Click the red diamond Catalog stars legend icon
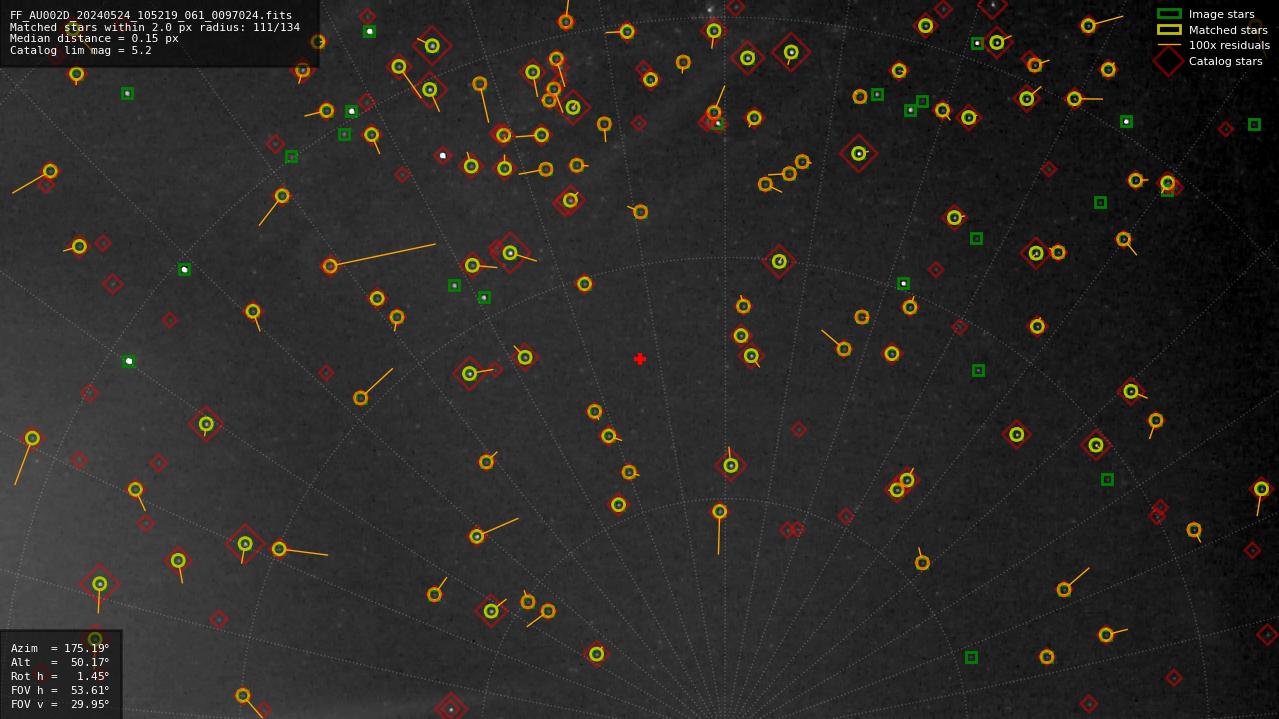Screen dimensions: 1279x719 pos(1169,61)
